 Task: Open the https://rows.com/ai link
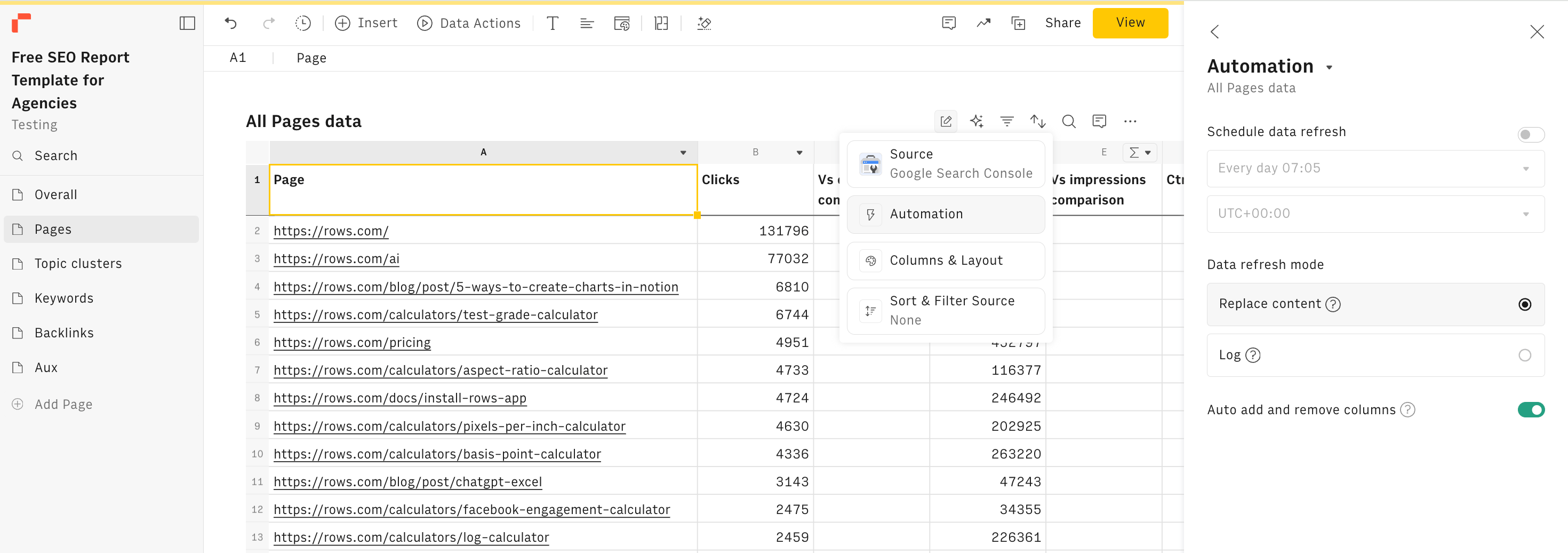[336, 259]
